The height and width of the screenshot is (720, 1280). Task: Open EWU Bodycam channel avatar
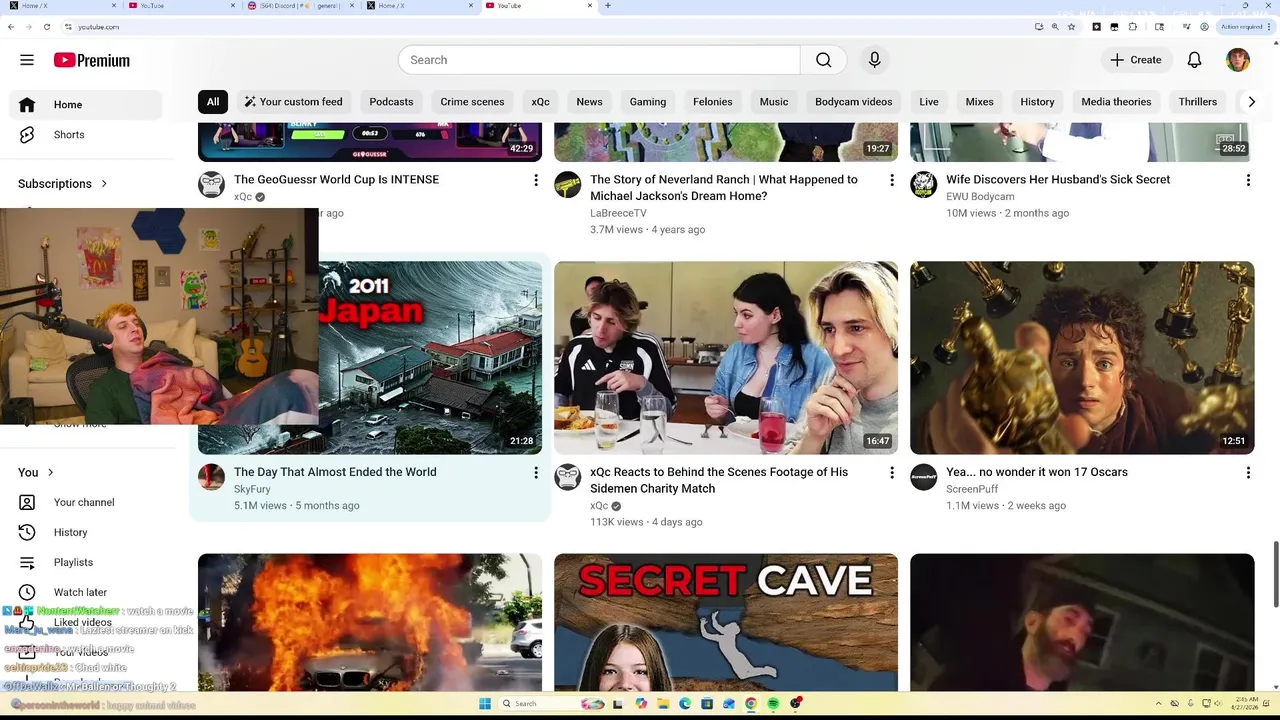[x=923, y=184]
